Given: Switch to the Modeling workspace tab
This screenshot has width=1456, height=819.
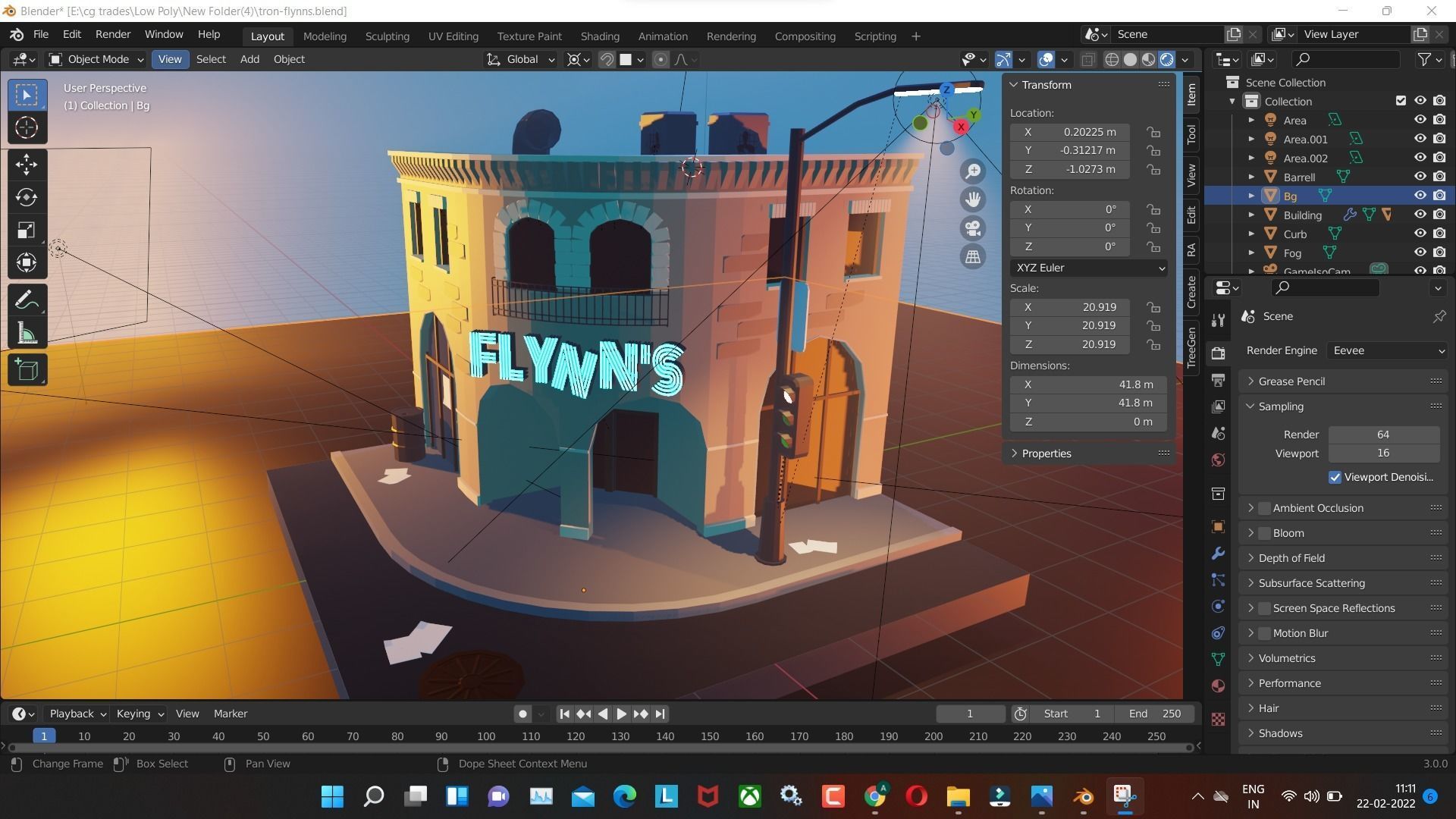Looking at the screenshot, I should pos(325,36).
